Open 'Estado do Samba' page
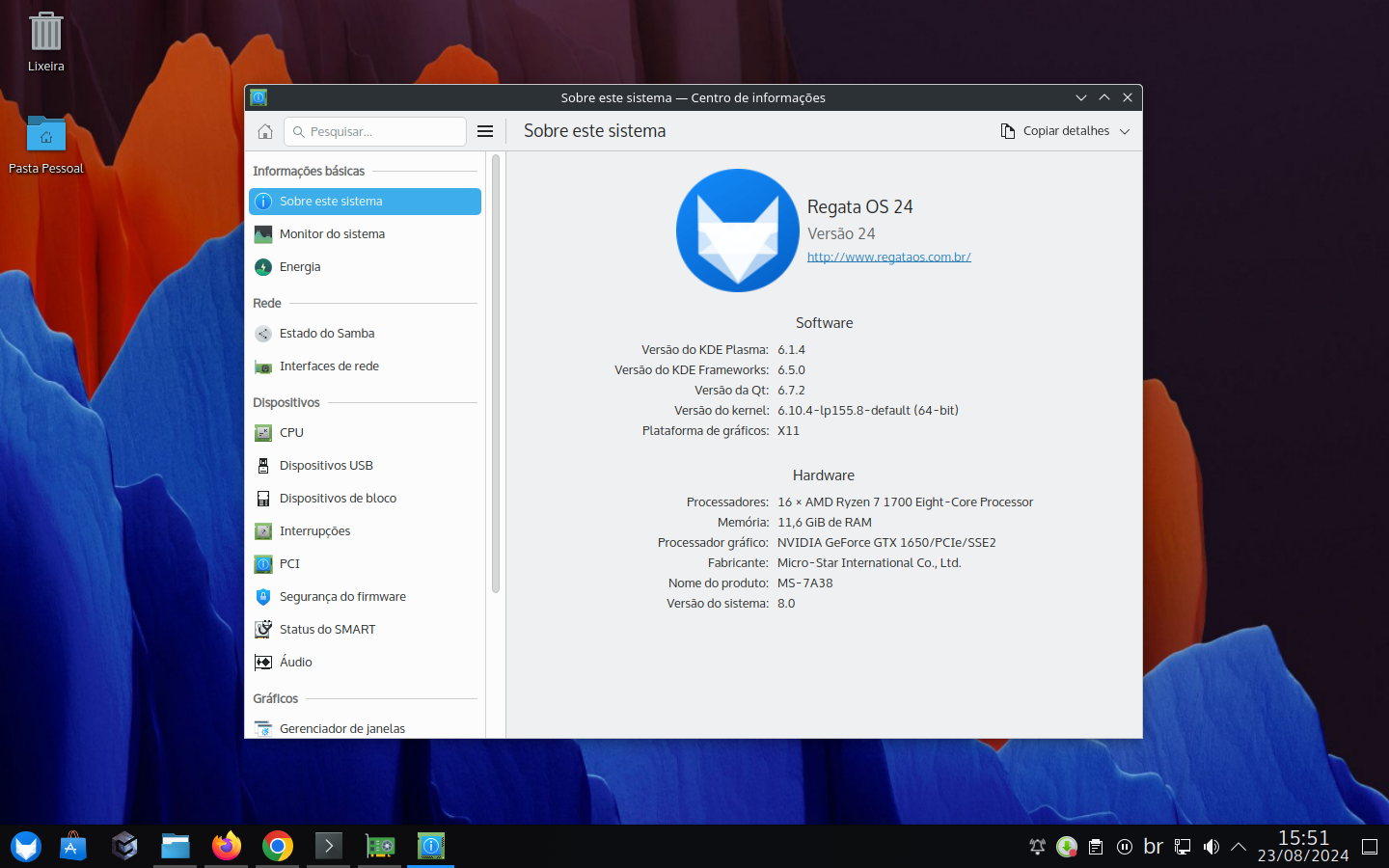The image size is (1389, 868). click(x=365, y=334)
